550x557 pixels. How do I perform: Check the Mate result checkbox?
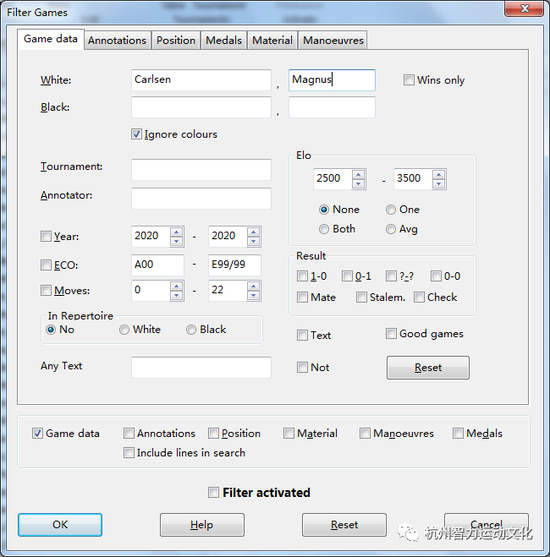(302, 297)
